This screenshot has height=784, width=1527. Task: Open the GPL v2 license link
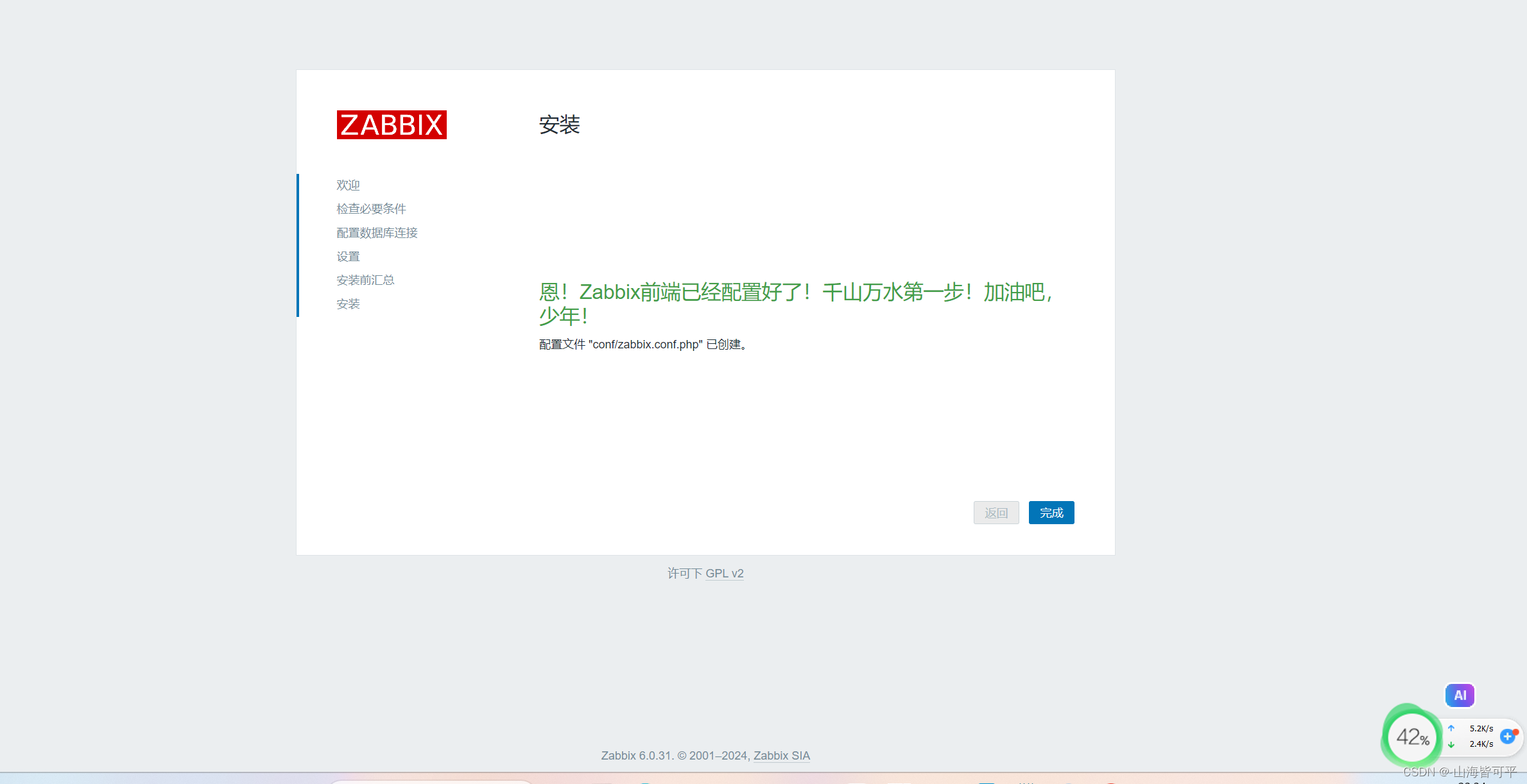click(x=725, y=573)
